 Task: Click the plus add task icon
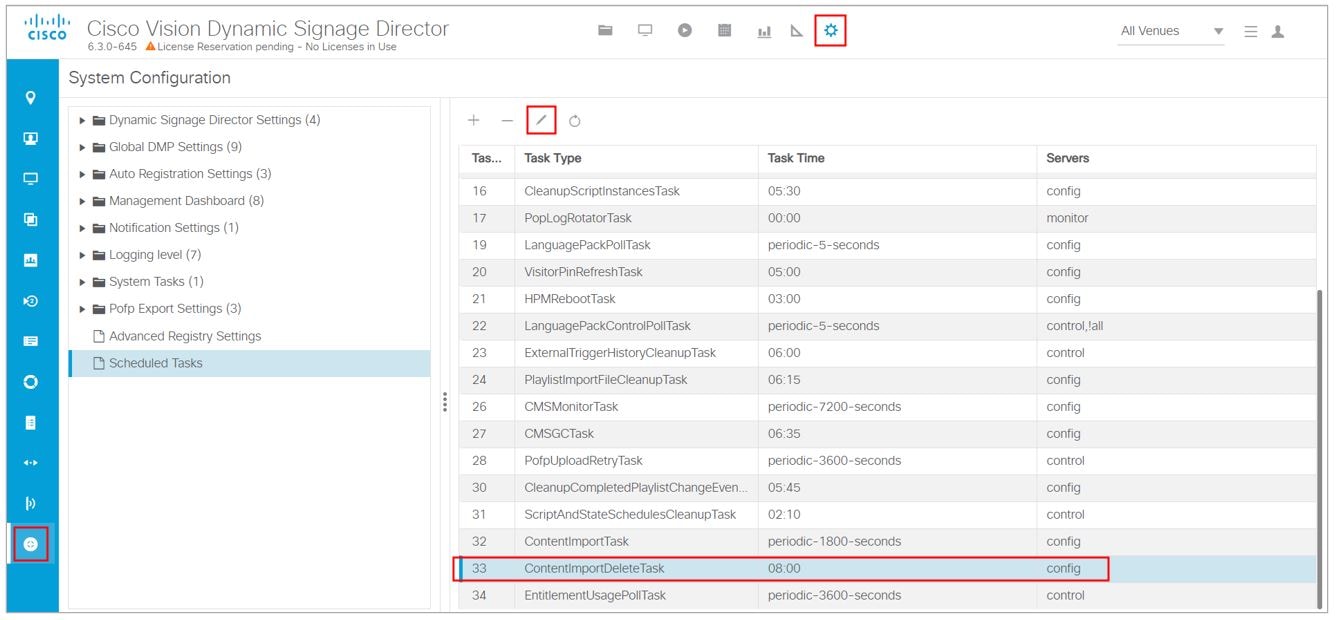click(474, 120)
